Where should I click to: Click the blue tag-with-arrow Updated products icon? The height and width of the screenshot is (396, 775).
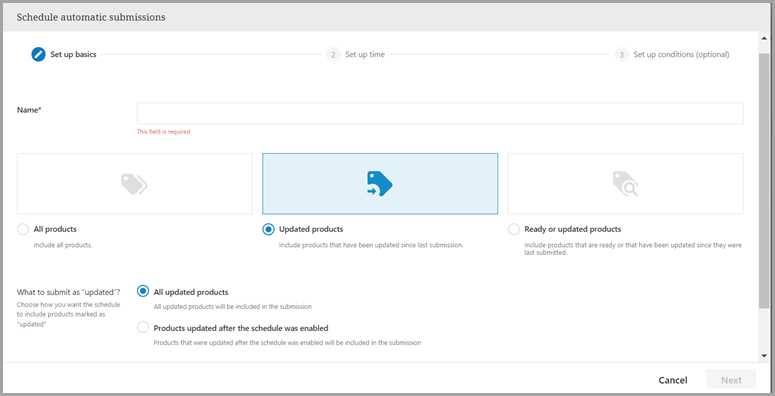(380, 183)
